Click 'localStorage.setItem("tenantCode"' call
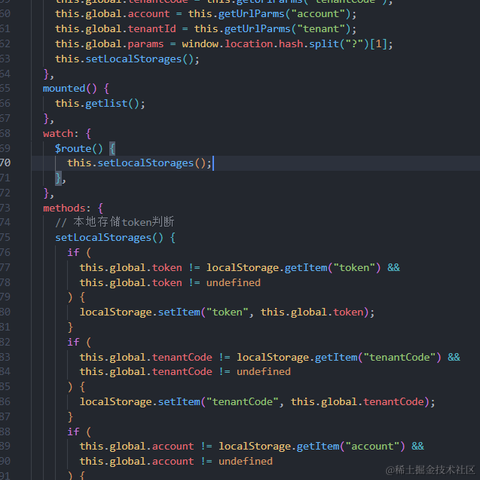480x480 pixels. pos(179,402)
